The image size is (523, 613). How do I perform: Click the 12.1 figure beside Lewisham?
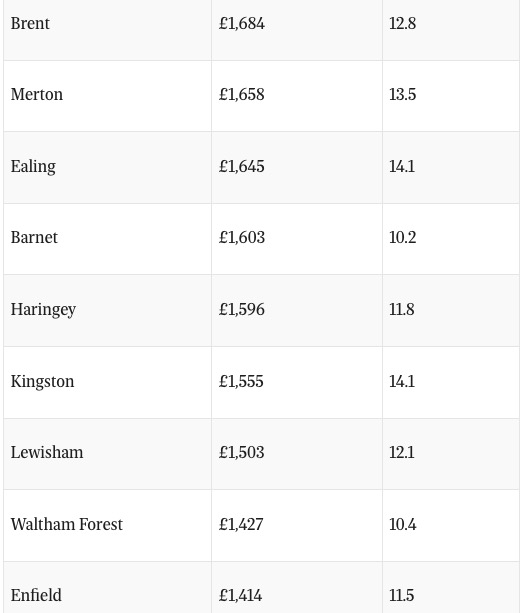pyautogui.click(x=401, y=453)
